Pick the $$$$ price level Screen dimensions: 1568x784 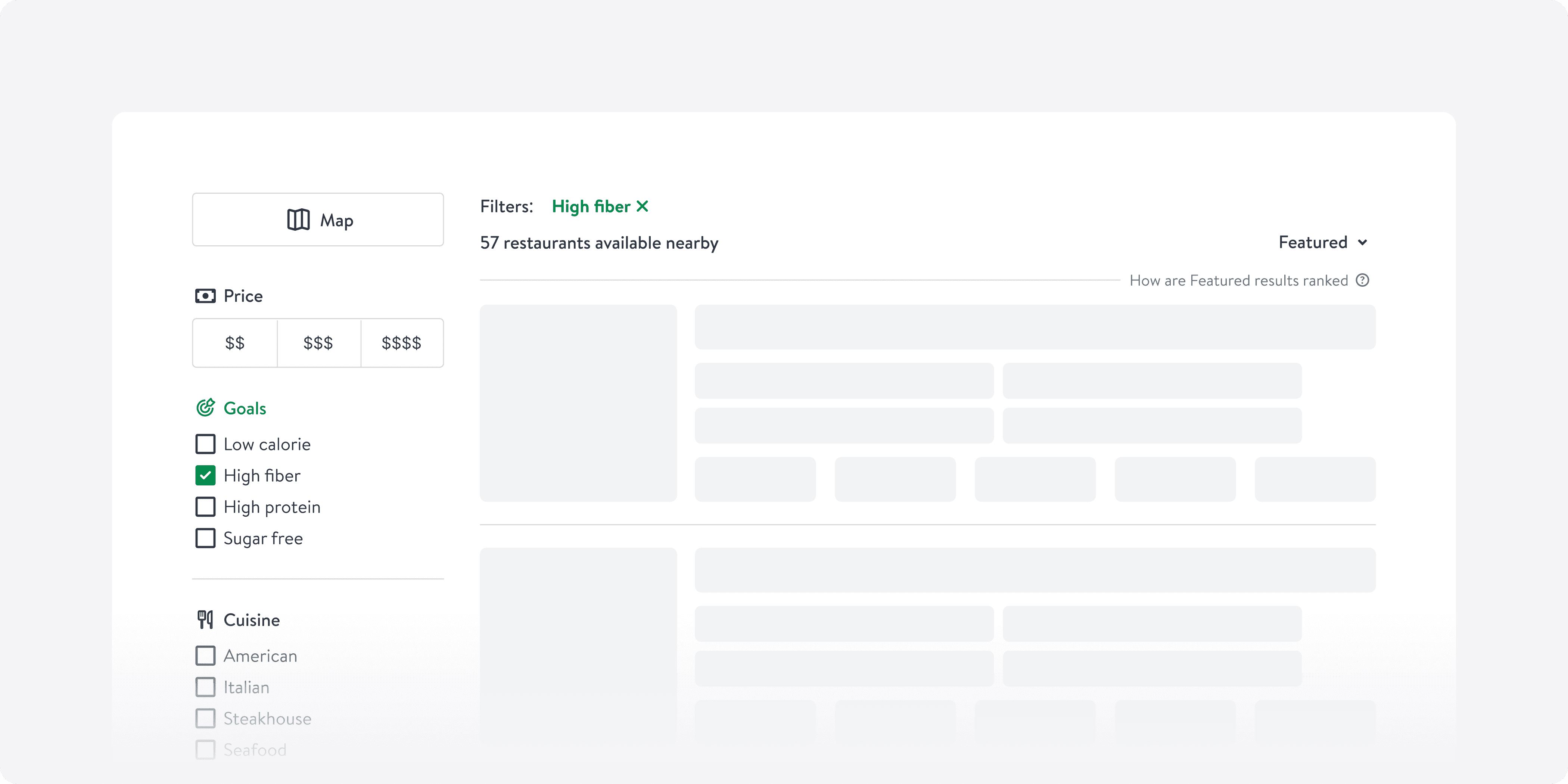402,343
